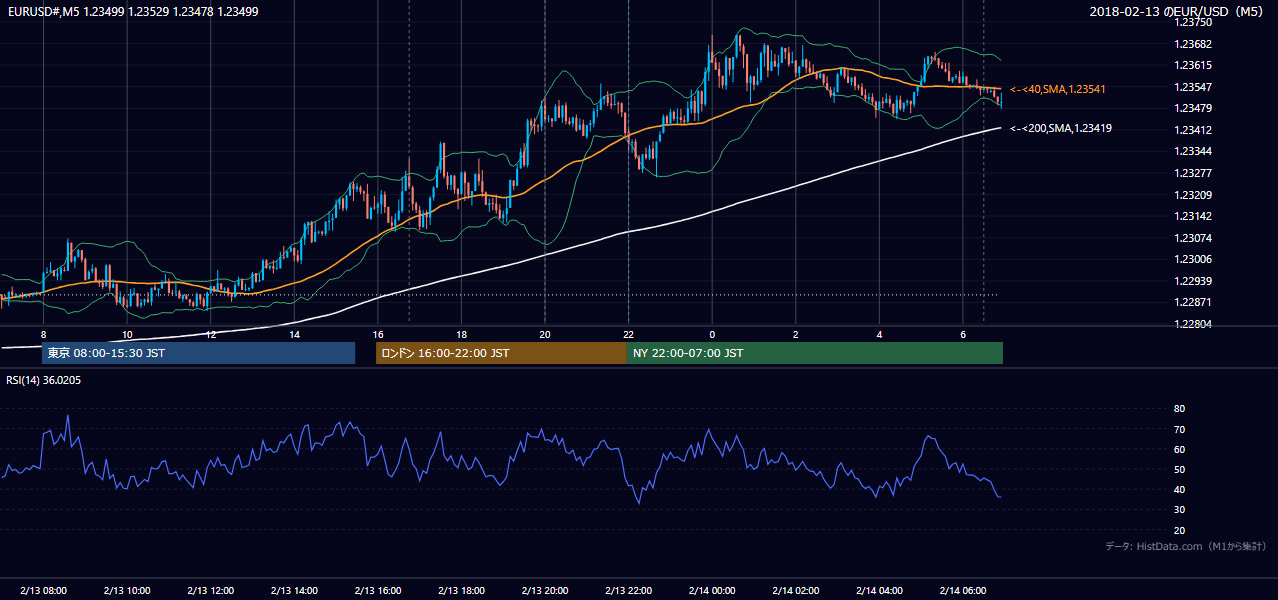Click the RSI scale level 60
The width and height of the screenshot is (1278, 600).
coord(1179,449)
